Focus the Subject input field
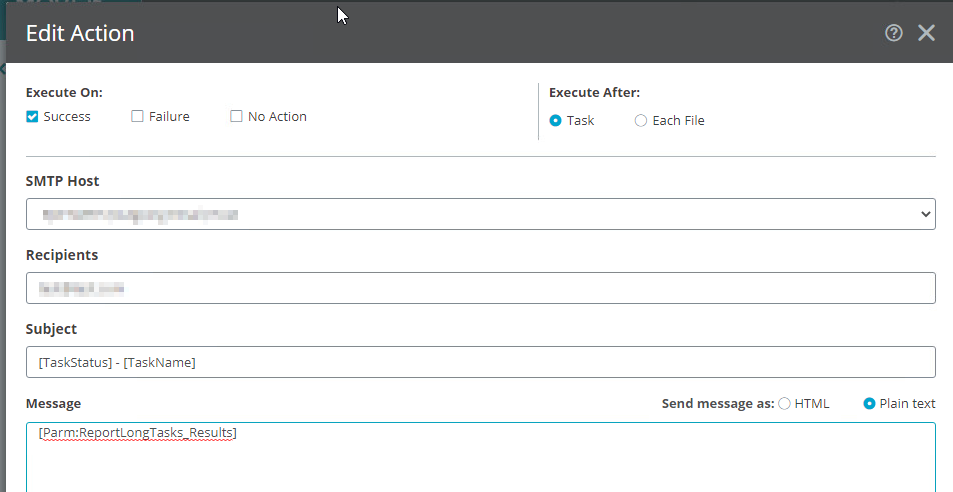This screenshot has width=953, height=492. tap(480, 362)
